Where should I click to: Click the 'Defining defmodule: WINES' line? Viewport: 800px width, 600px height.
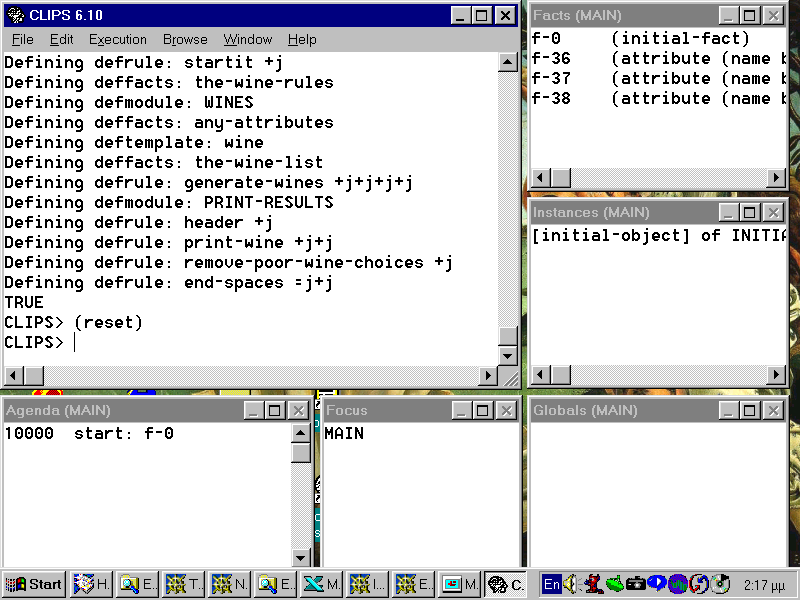pyautogui.click(x=129, y=102)
